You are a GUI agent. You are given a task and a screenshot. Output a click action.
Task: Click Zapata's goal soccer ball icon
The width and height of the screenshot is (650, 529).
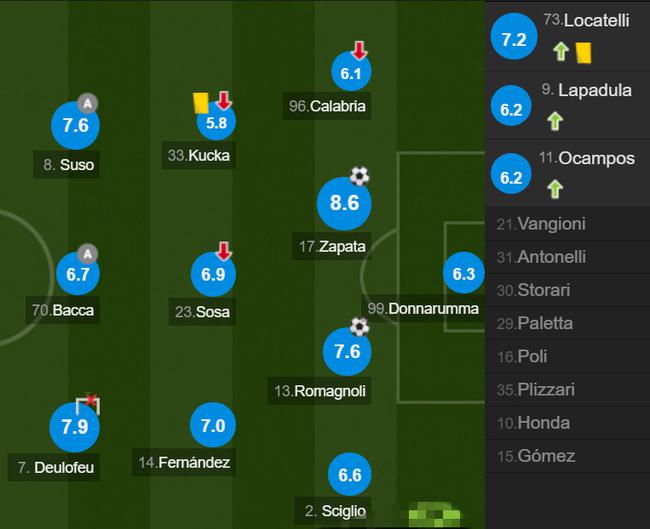(359, 176)
